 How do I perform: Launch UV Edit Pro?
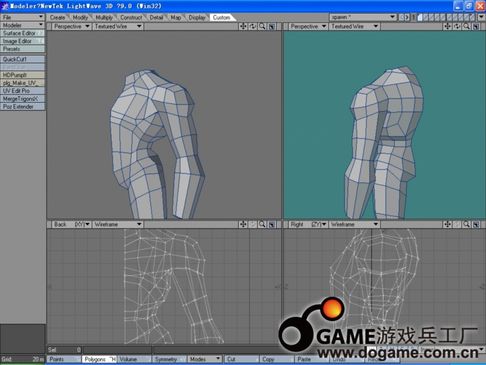point(23,91)
